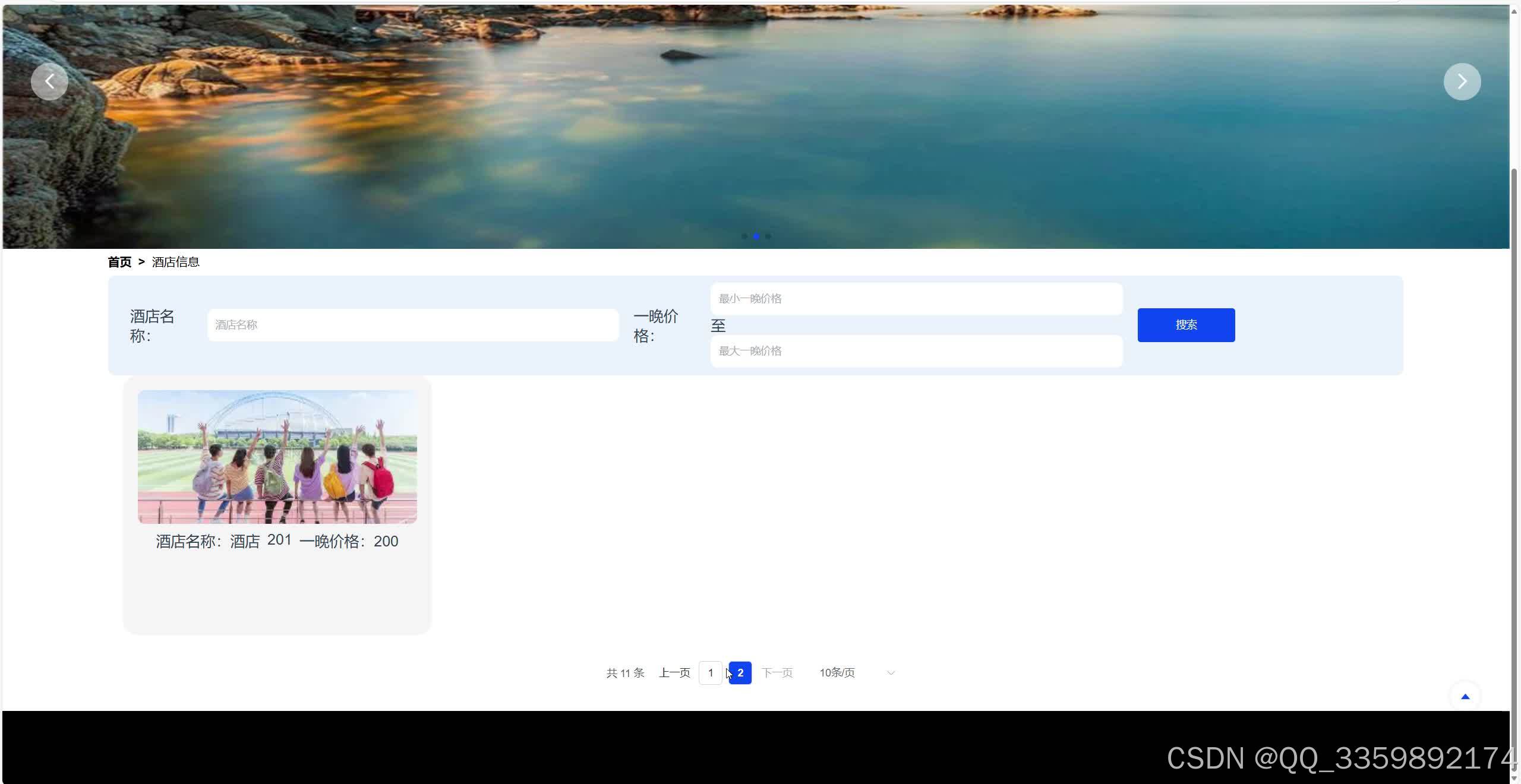Click the scrollbar down arrow
This screenshot has width=1521, height=784.
[x=1514, y=778]
